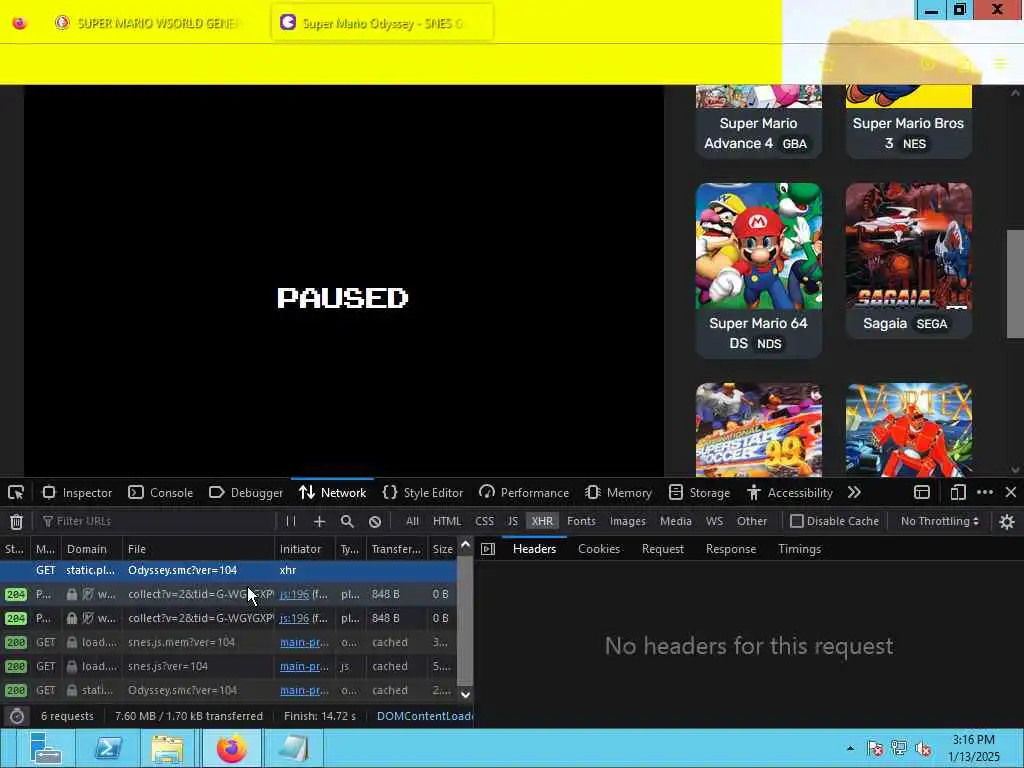Switch to the Memory panel
This screenshot has width=1024, height=768.
click(618, 492)
